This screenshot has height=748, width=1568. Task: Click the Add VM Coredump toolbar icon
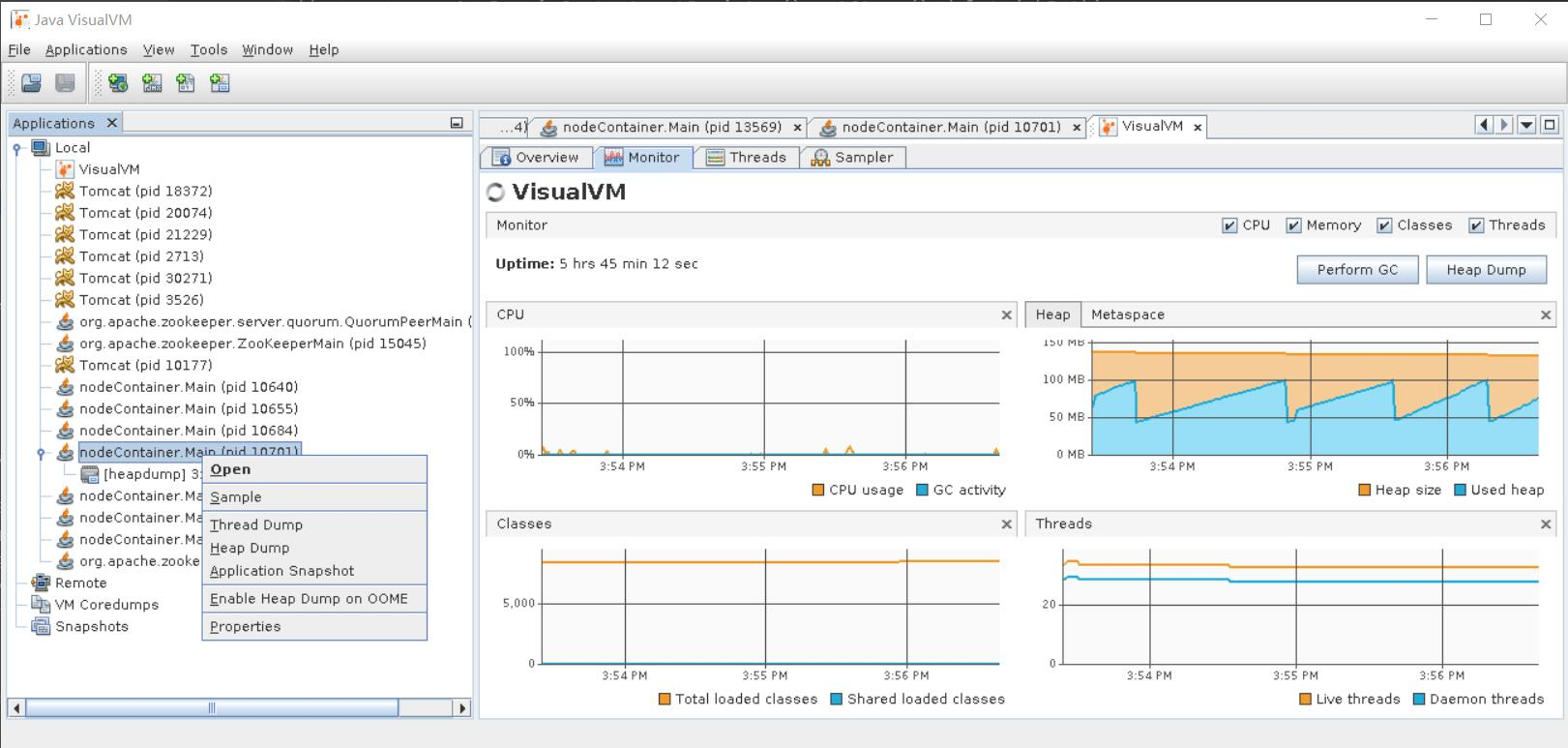(186, 83)
